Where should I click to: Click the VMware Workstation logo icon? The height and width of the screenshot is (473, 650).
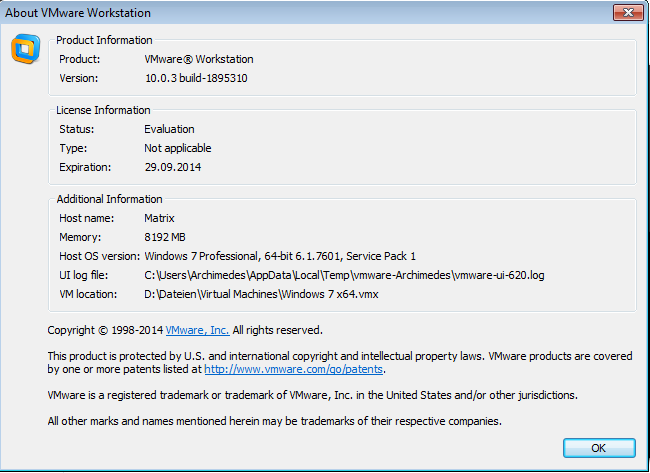[25, 49]
